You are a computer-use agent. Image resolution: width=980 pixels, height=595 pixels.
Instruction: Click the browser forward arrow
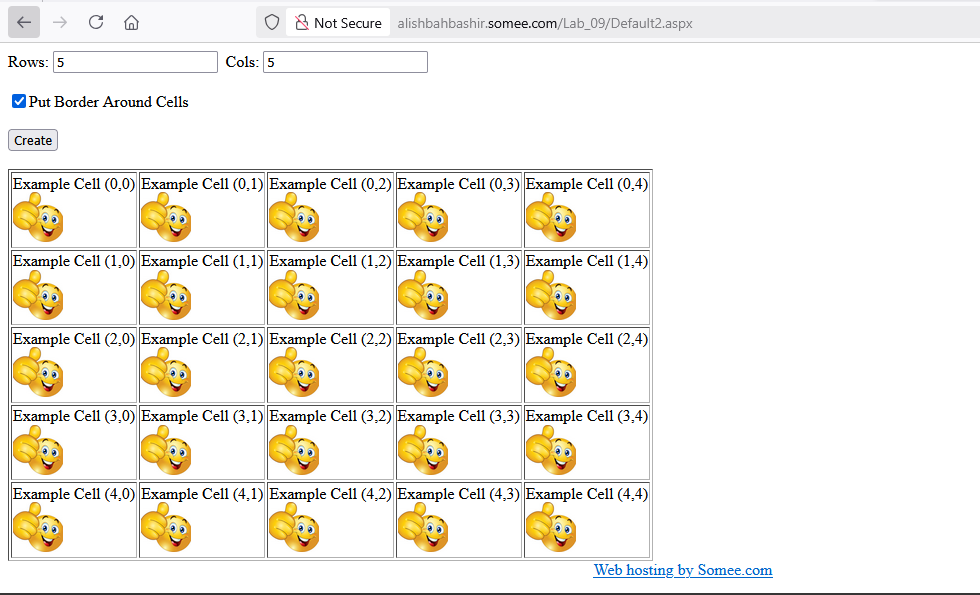(x=60, y=22)
